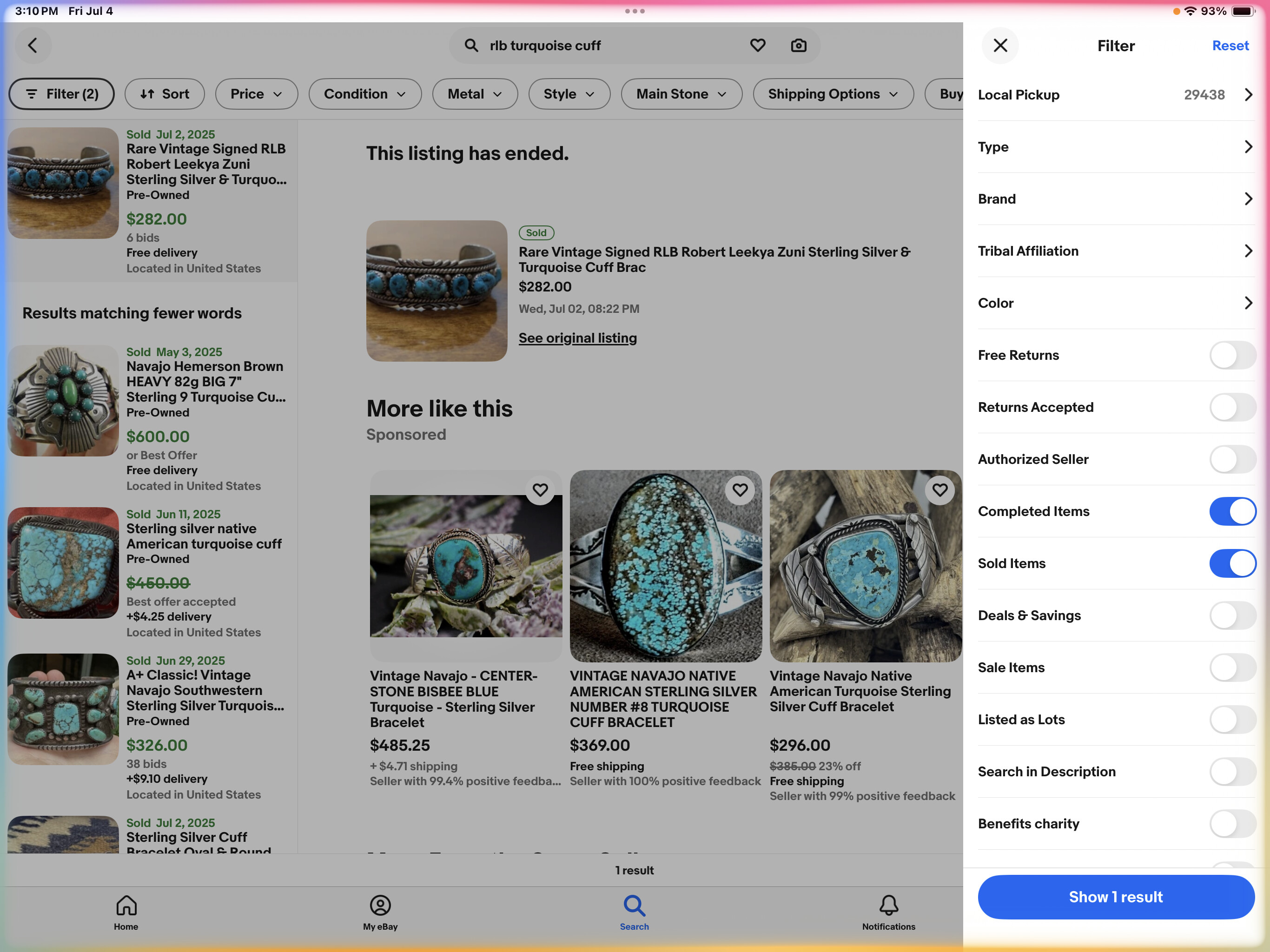Screen dimensions: 1270x952
Task: Expand Local Pickup 29438 option
Action: pos(1116,95)
